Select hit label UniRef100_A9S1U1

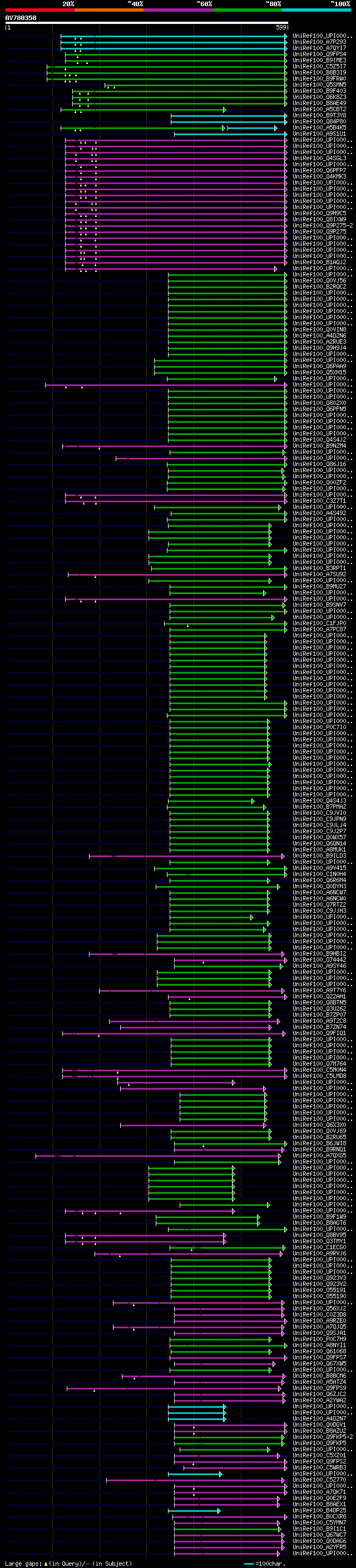click(319, 134)
